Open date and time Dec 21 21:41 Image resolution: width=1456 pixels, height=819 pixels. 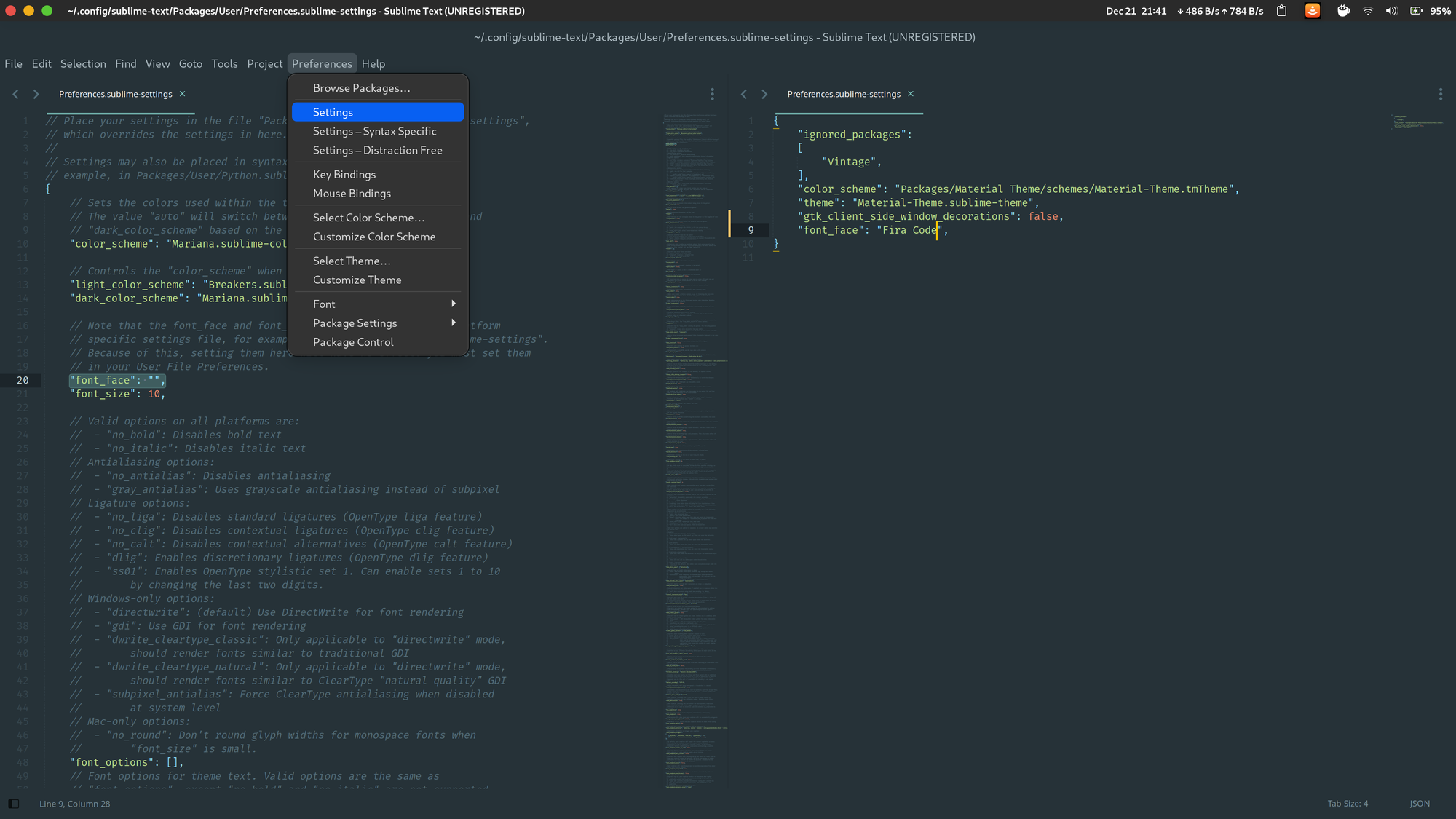click(1136, 11)
